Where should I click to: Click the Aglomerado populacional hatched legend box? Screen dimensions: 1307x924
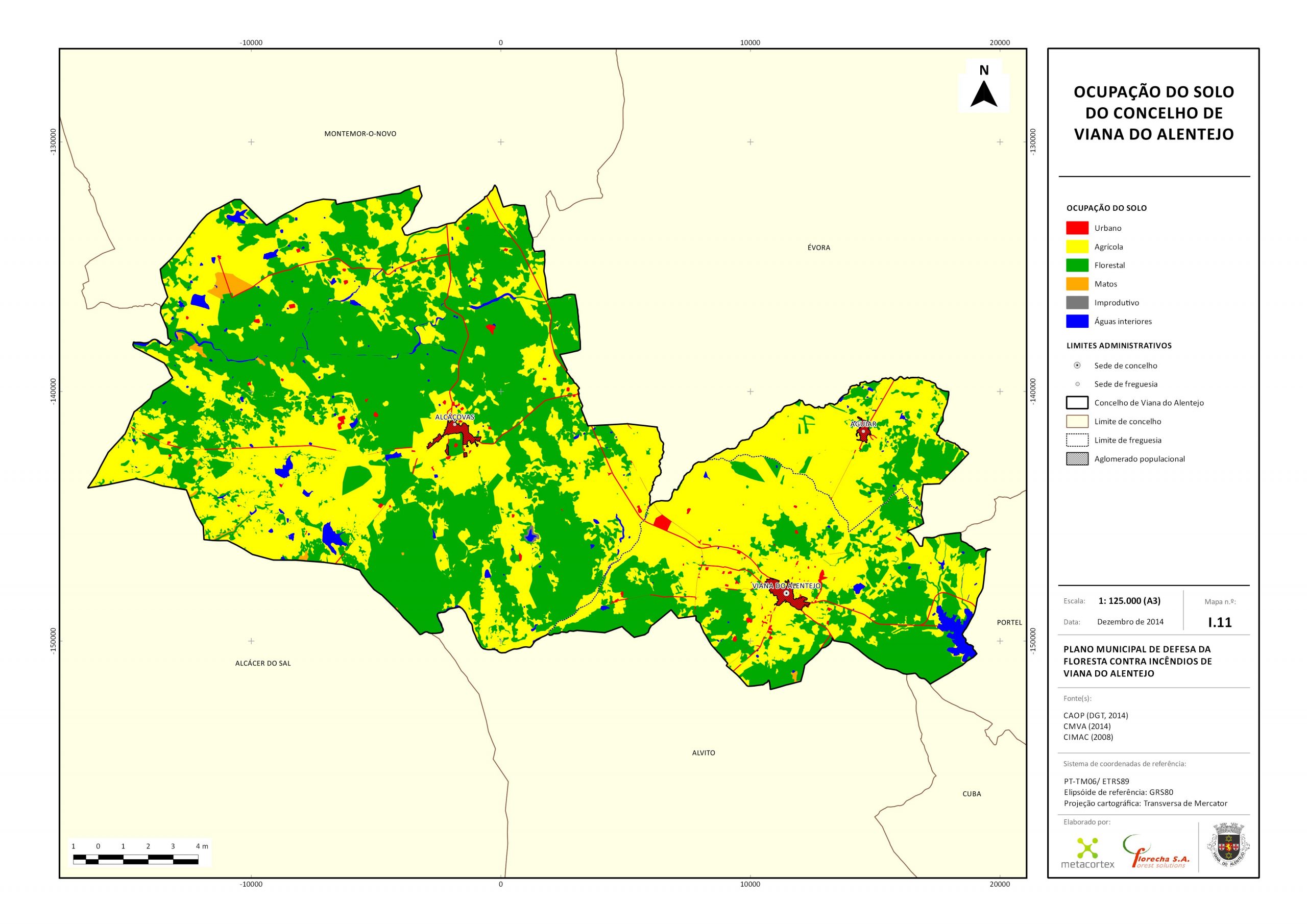click(1077, 459)
